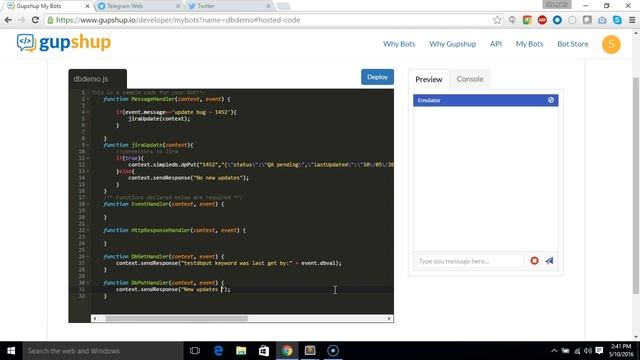640x360 pixels.
Task: Click the jiraUpdate(context); call on line 5
Action: 159,119
